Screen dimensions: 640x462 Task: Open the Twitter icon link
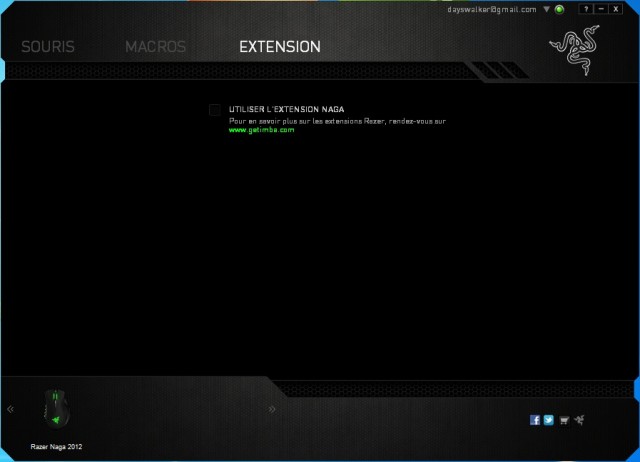tap(549, 420)
